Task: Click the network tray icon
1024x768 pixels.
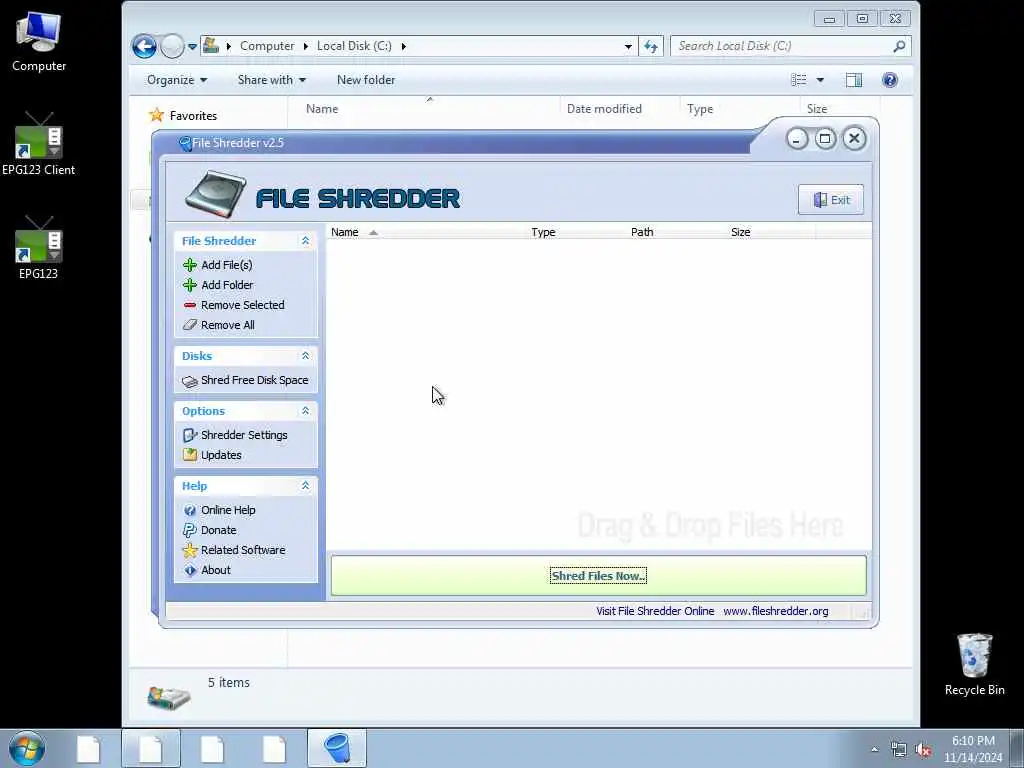Action: (899, 750)
